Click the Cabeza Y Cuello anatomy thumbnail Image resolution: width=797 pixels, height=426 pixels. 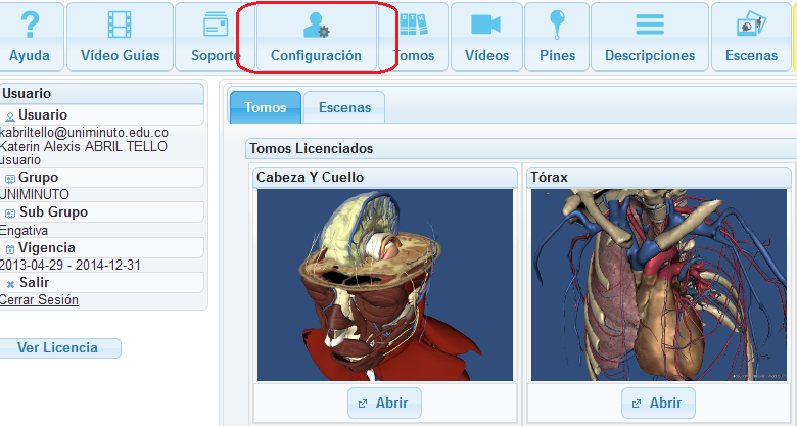(385, 285)
